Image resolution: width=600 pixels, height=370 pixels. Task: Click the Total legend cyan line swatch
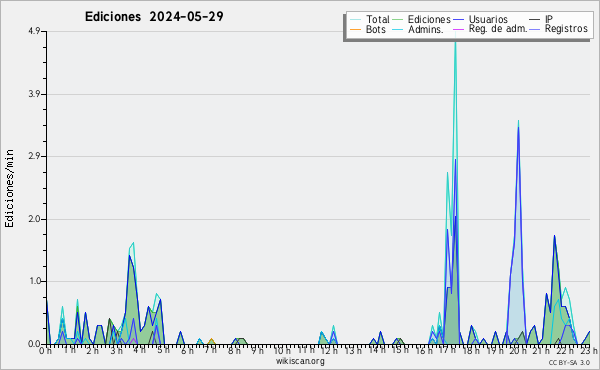355,20
